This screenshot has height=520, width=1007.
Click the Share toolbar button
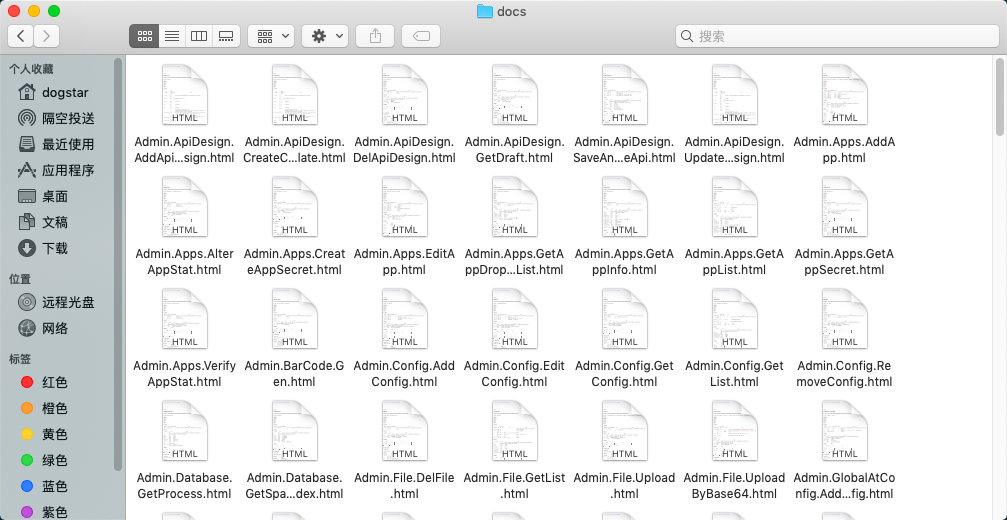point(375,36)
